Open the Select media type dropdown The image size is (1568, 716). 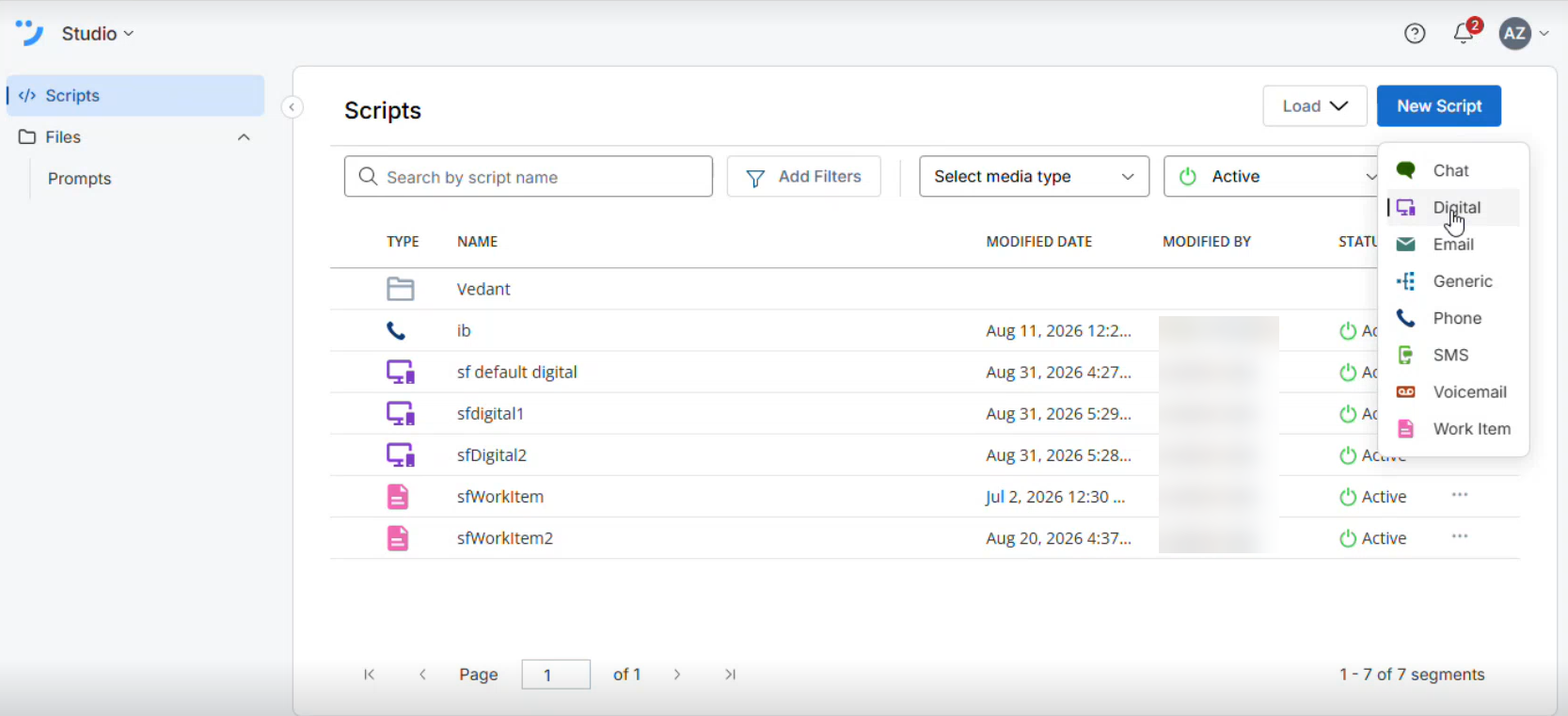[x=1034, y=177]
